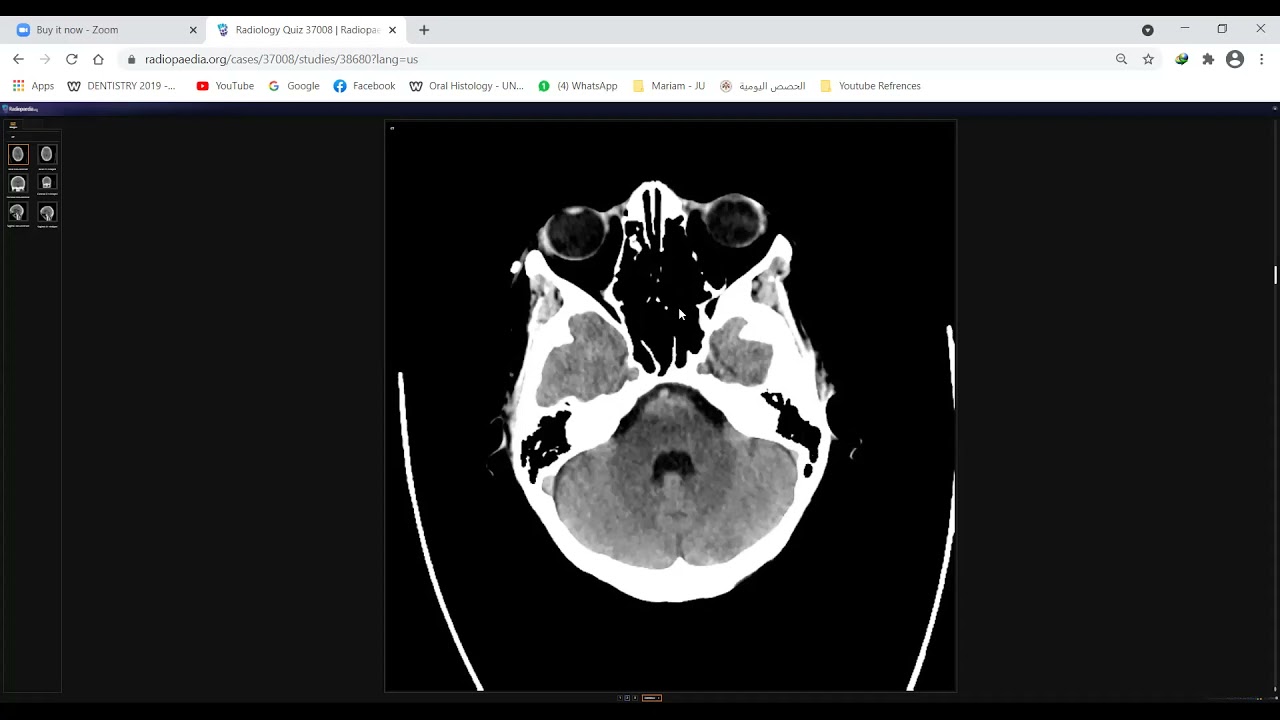Image resolution: width=1280 pixels, height=720 pixels.
Task: Click the green extension icon in the toolbar
Action: pyautogui.click(x=1181, y=59)
